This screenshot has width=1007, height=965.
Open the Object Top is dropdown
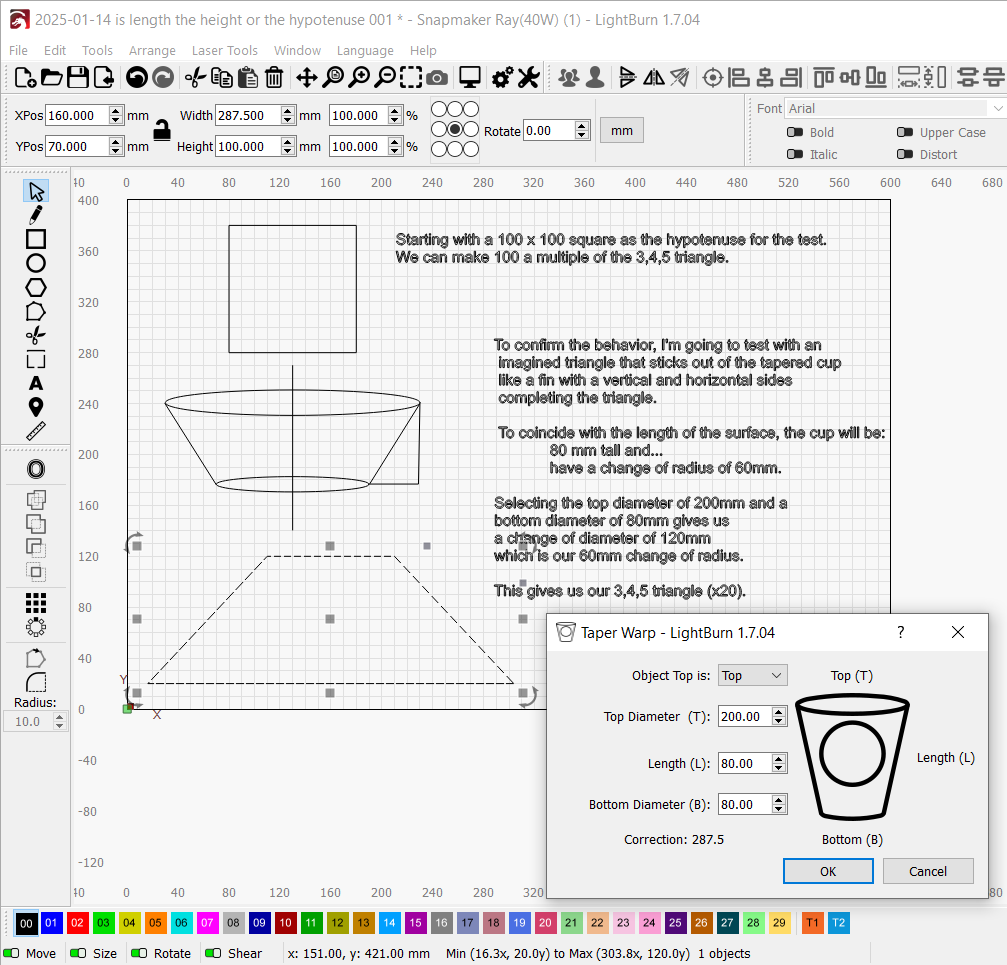753,676
